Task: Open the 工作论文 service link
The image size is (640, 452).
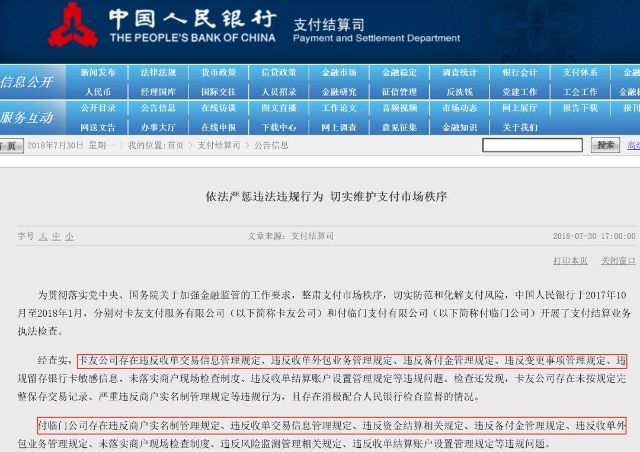Action: [339, 108]
